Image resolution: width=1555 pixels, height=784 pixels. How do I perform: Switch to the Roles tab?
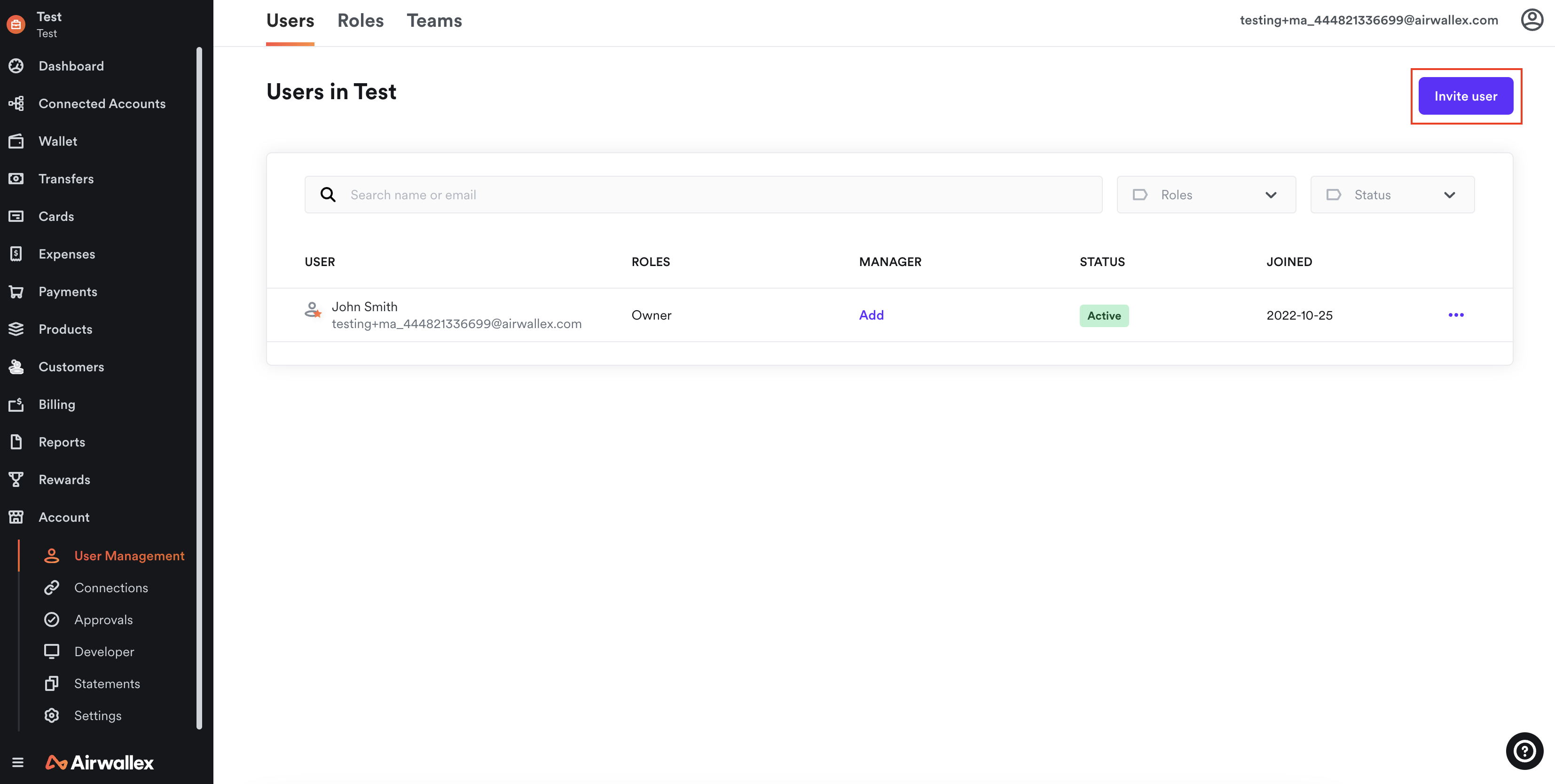[361, 21]
